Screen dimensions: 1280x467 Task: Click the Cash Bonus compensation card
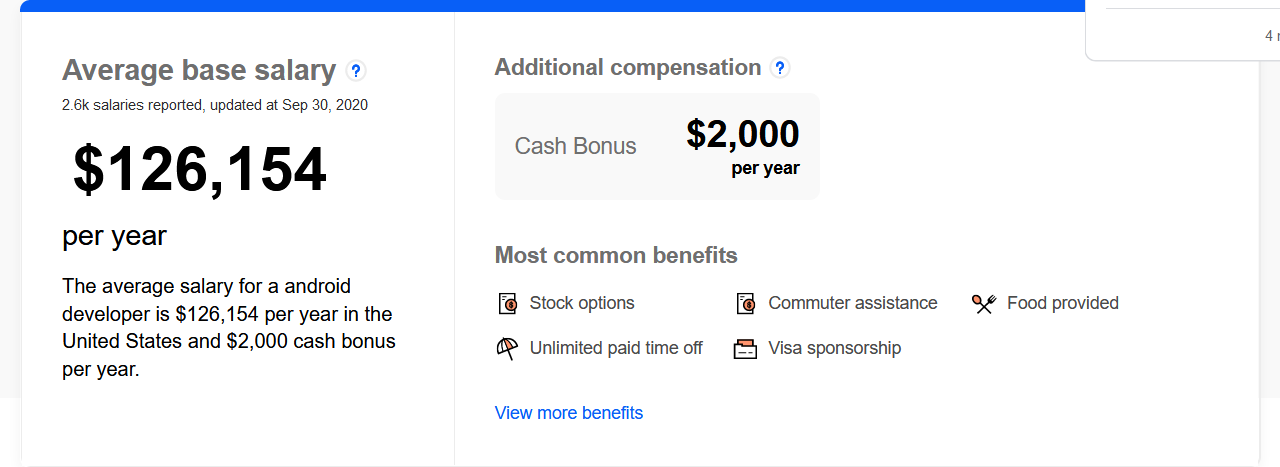point(657,146)
